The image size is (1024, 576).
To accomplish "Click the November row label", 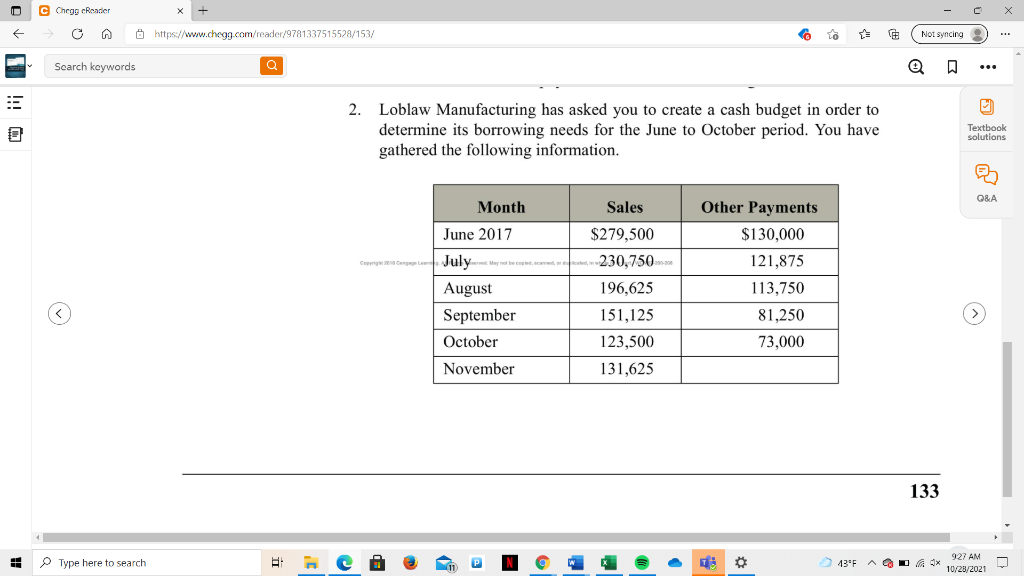I will pyautogui.click(x=479, y=369).
